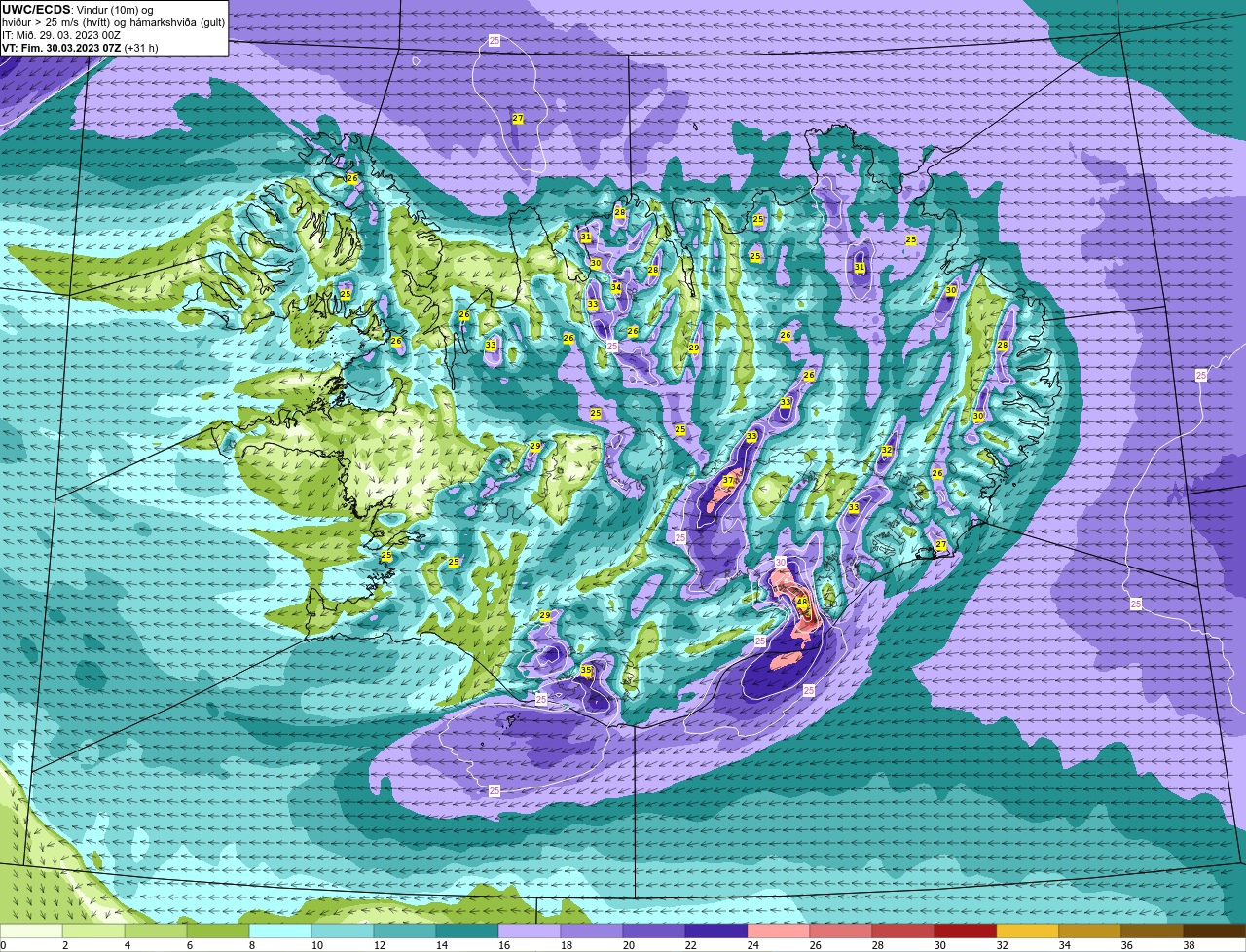Select the 14–16 dark teal legend swatch
This screenshot has height=952, width=1246.
[x=469, y=932]
